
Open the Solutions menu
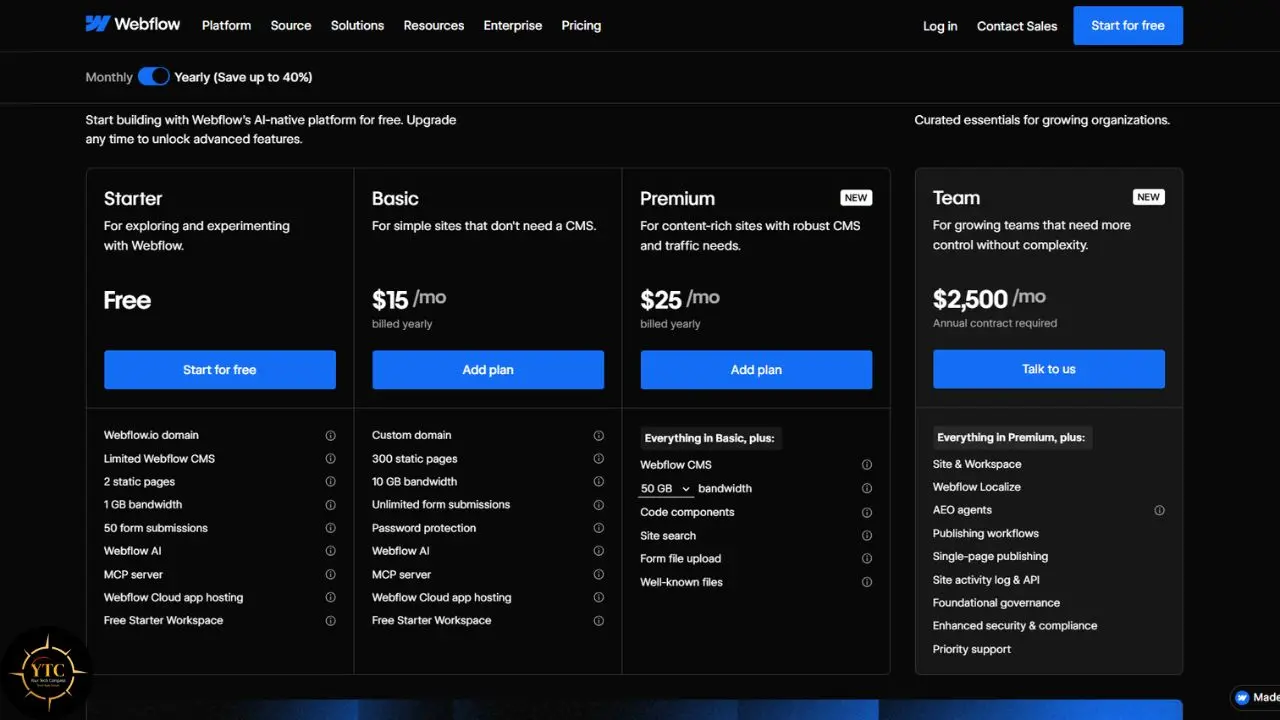(x=357, y=25)
